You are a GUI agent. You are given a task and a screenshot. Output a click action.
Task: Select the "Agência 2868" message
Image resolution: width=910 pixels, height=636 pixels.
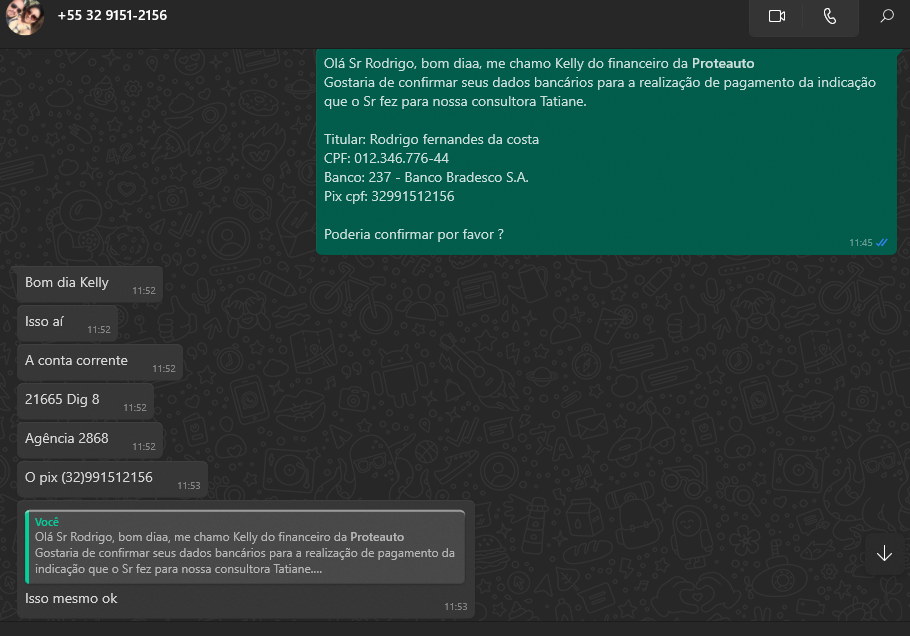pyautogui.click(x=67, y=439)
